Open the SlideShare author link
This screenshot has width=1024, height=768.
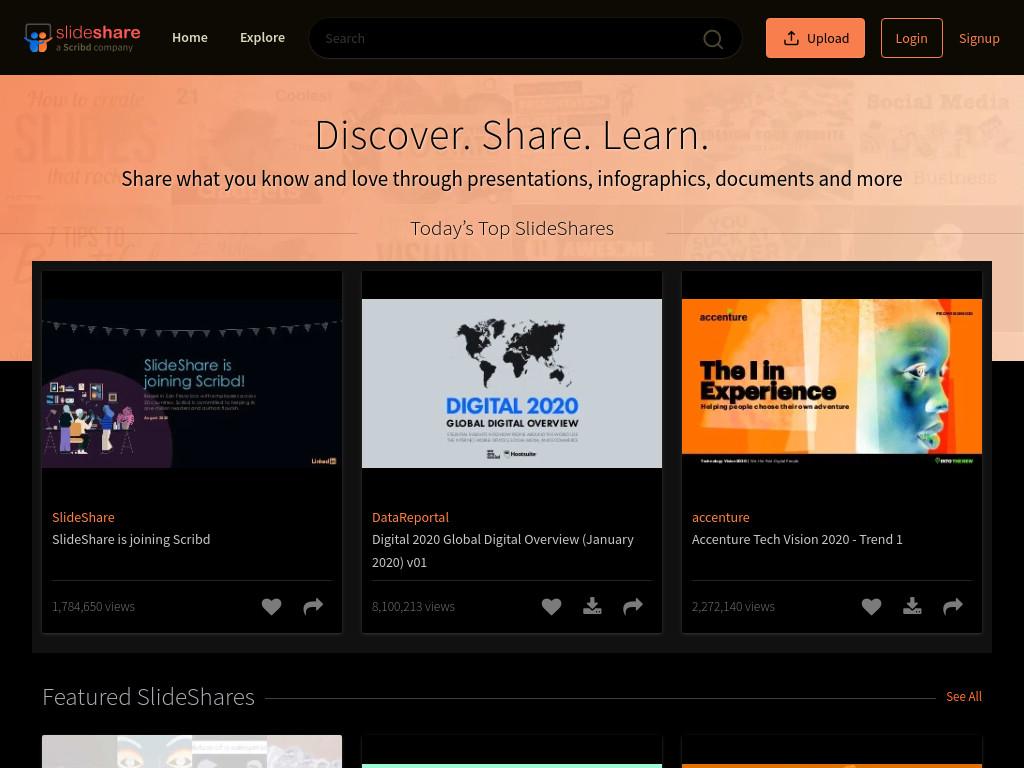[84, 517]
